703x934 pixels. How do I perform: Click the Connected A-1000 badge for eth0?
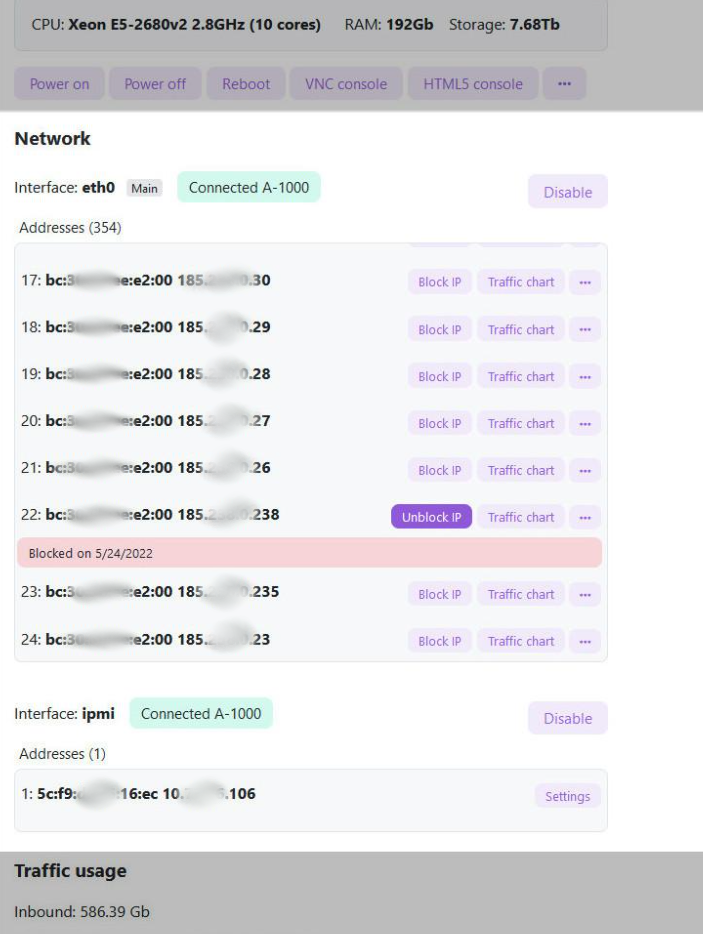click(x=249, y=187)
